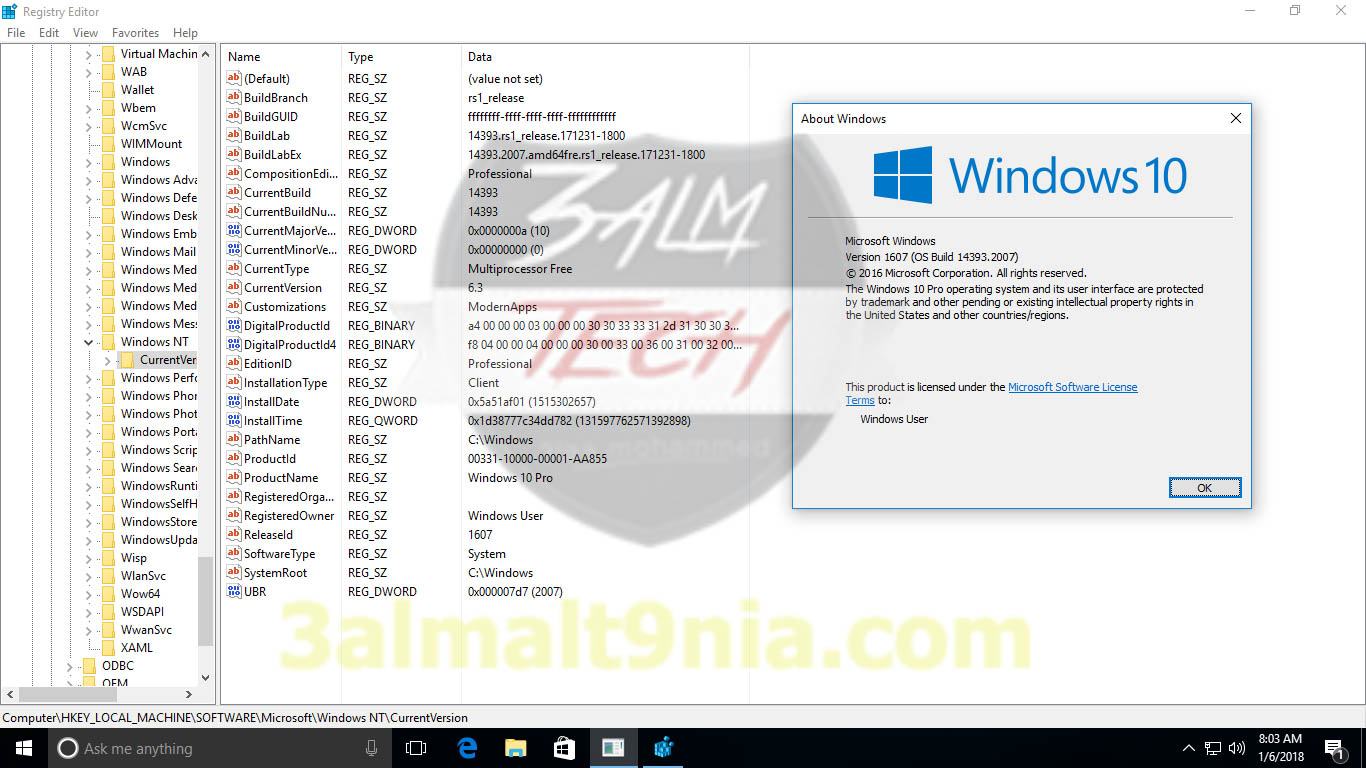Click Cortana microphone icon
The width and height of the screenshot is (1366, 768).
click(x=372, y=748)
